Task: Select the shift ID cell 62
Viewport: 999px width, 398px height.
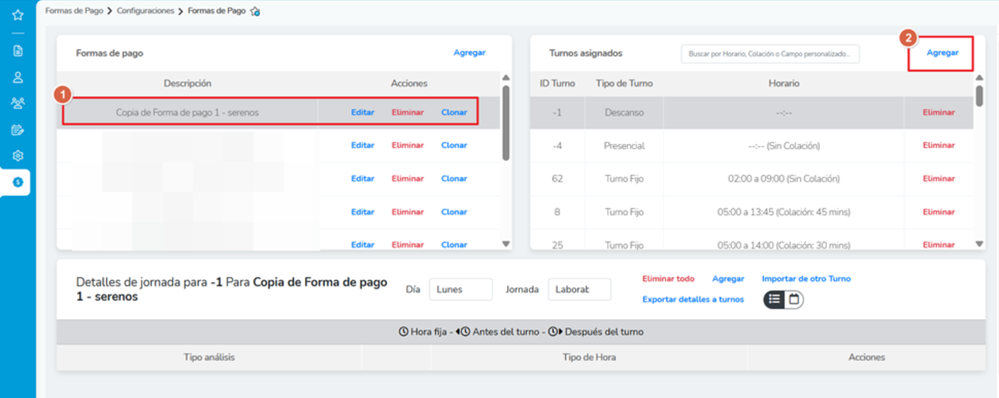Action: tap(557, 179)
